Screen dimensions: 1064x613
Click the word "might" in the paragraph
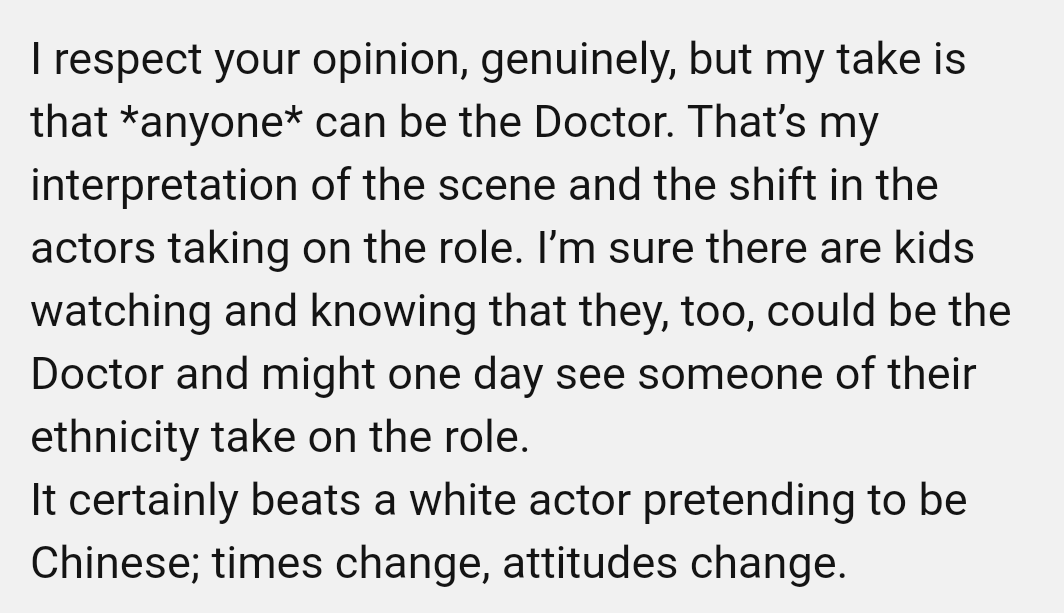click(x=318, y=375)
